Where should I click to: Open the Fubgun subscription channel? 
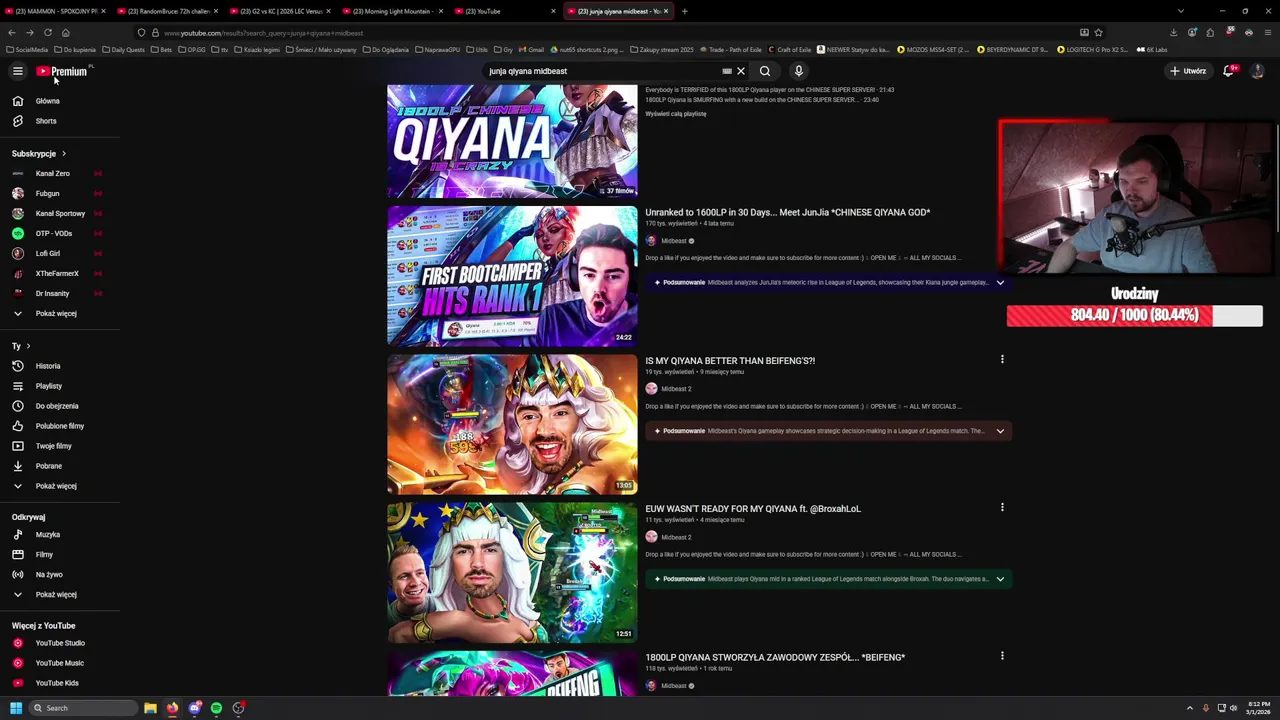pyautogui.click(x=47, y=194)
